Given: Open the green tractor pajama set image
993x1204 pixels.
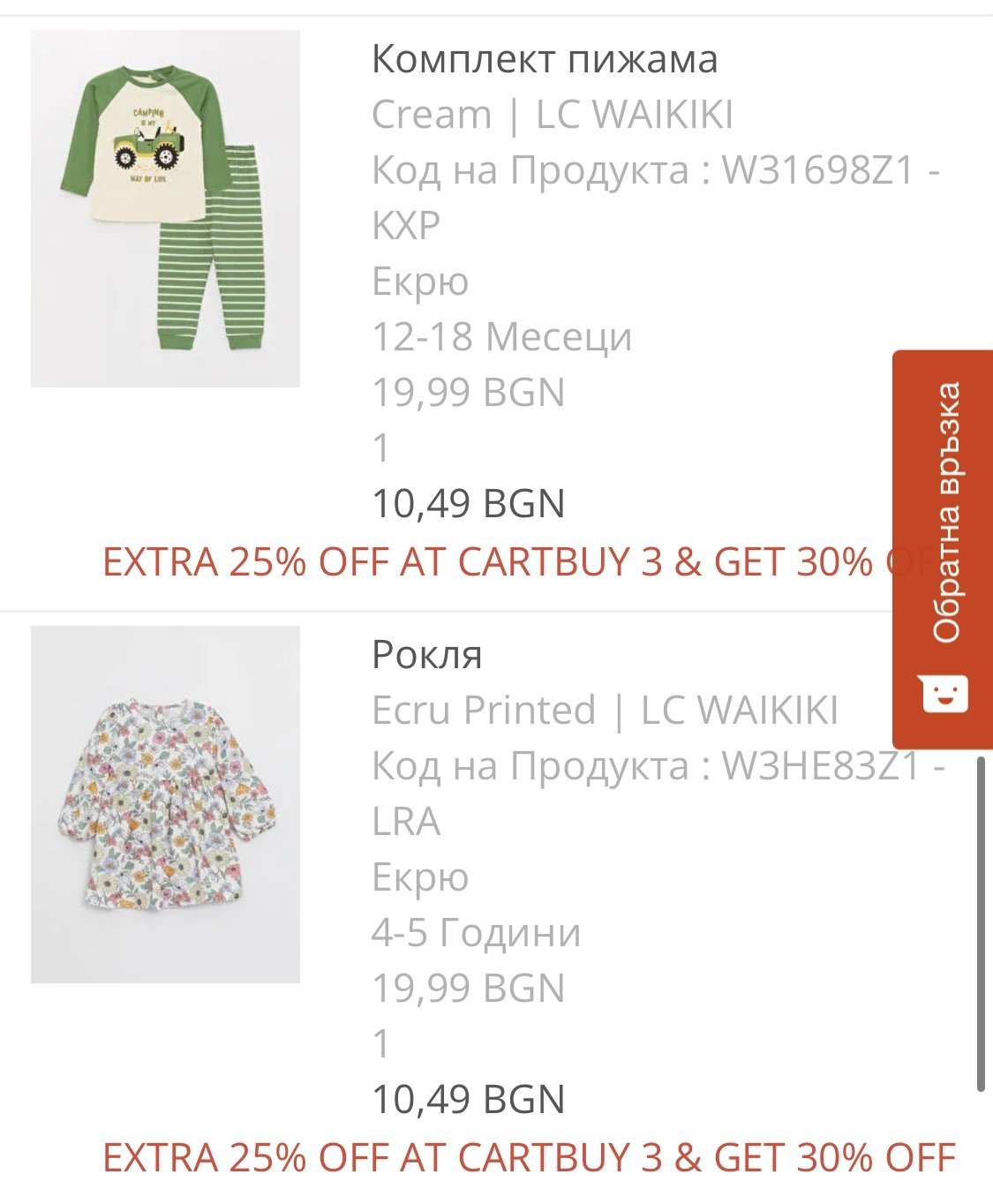Looking at the screenshot, I should click(x=165, y=208).
